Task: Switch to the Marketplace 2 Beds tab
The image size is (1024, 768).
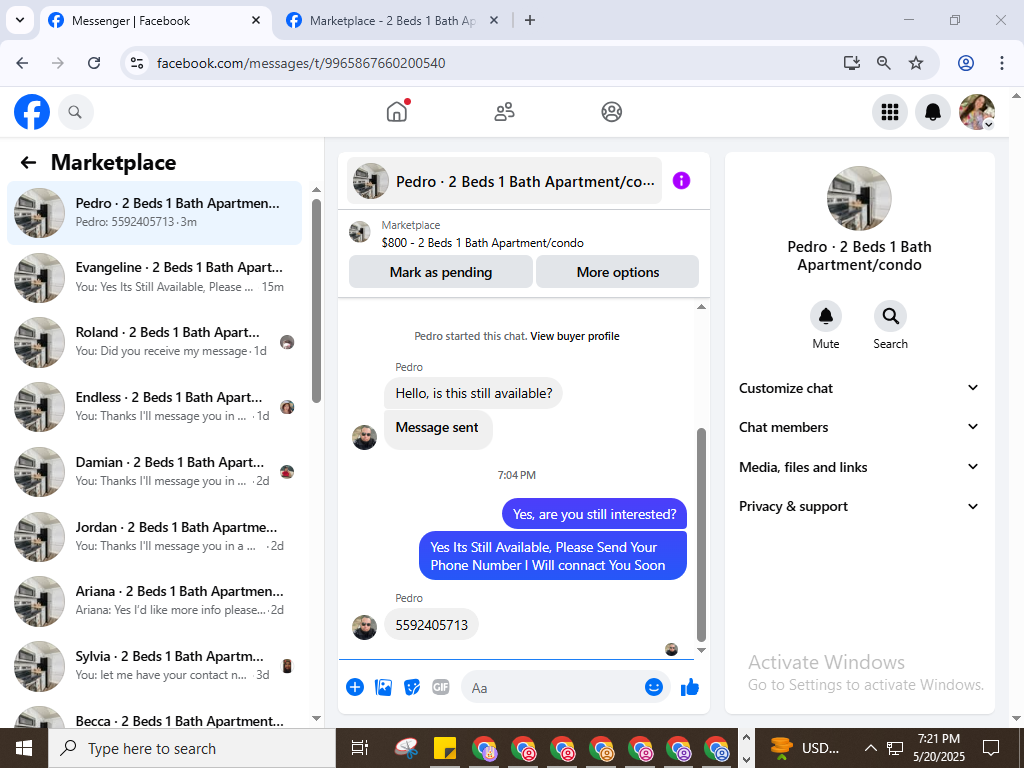Action: click(392, 21)
